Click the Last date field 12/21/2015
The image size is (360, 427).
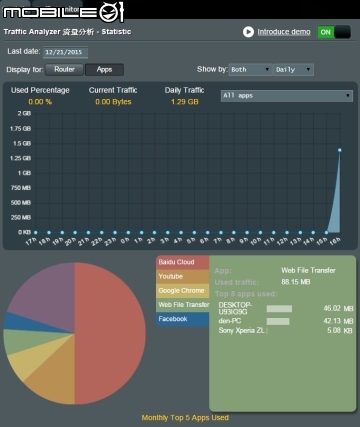point(65,52)
